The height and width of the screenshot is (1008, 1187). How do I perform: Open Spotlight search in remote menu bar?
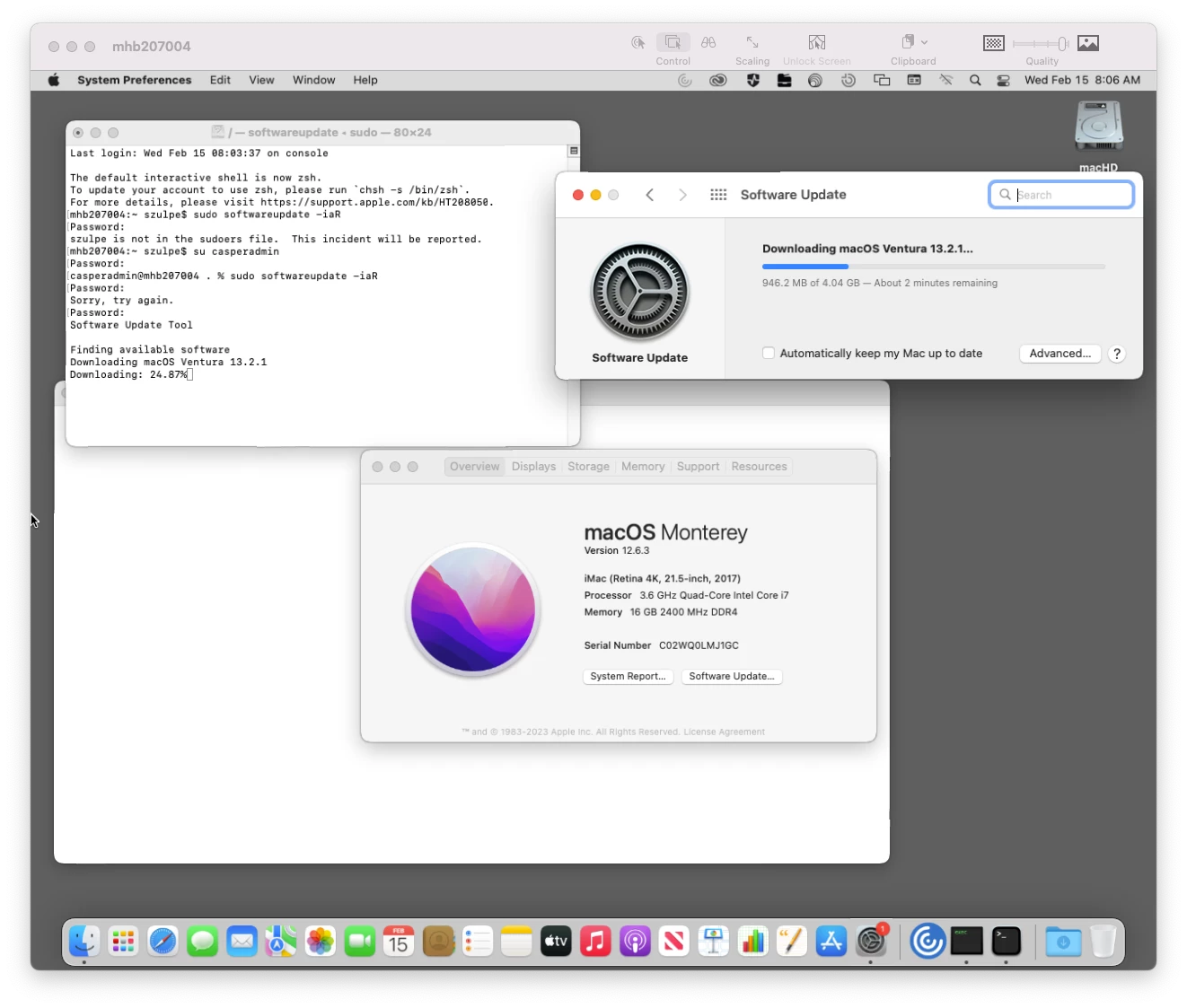click(975, 80)
